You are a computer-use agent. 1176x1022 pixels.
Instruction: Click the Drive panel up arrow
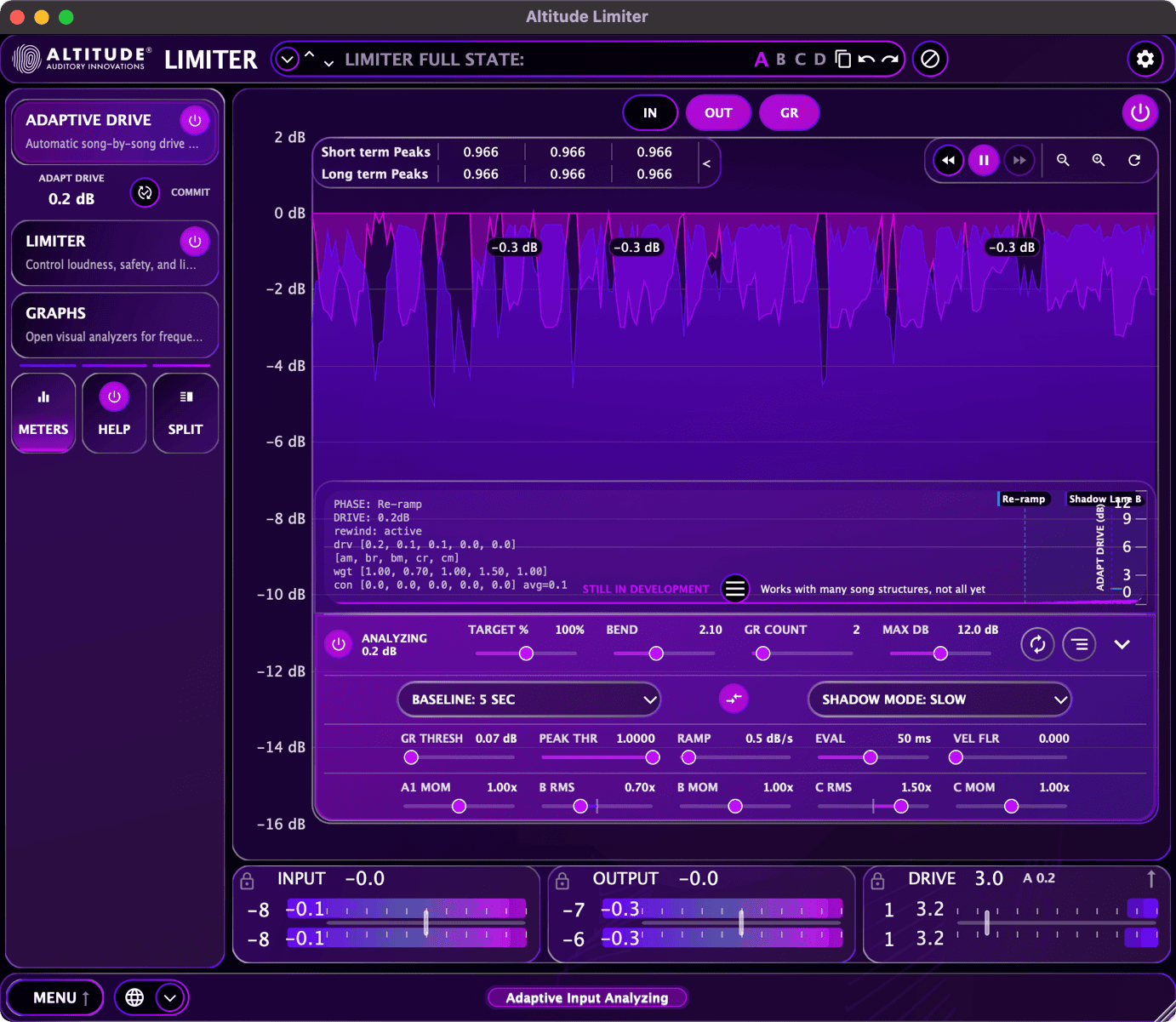1150,879
